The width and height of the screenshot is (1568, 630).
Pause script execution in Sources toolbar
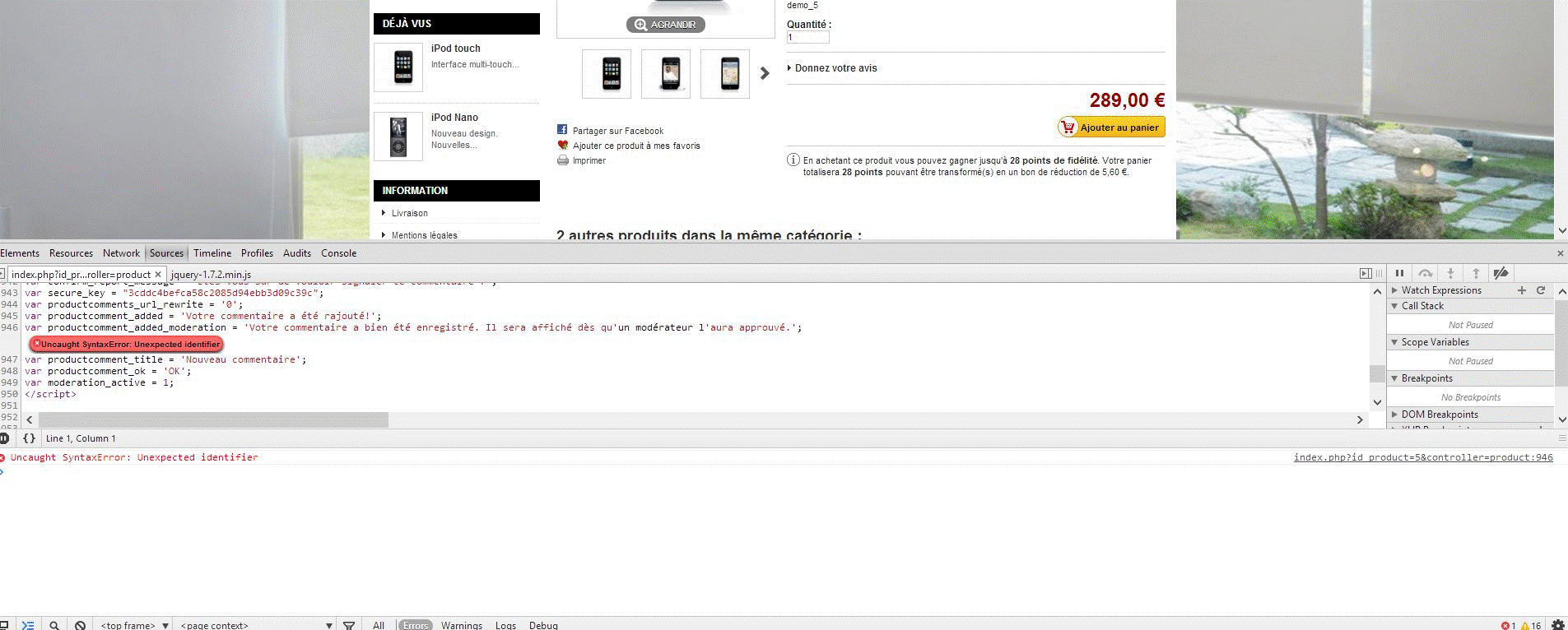1400,273
